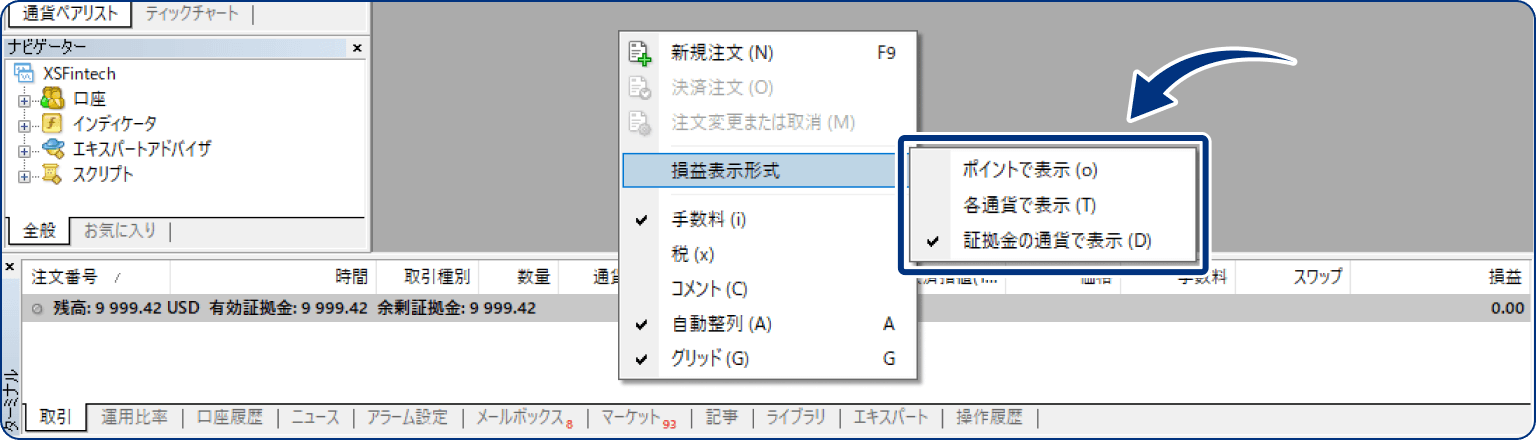
Task: Sort by the 注文番号 column header
Action: [97, 277]
